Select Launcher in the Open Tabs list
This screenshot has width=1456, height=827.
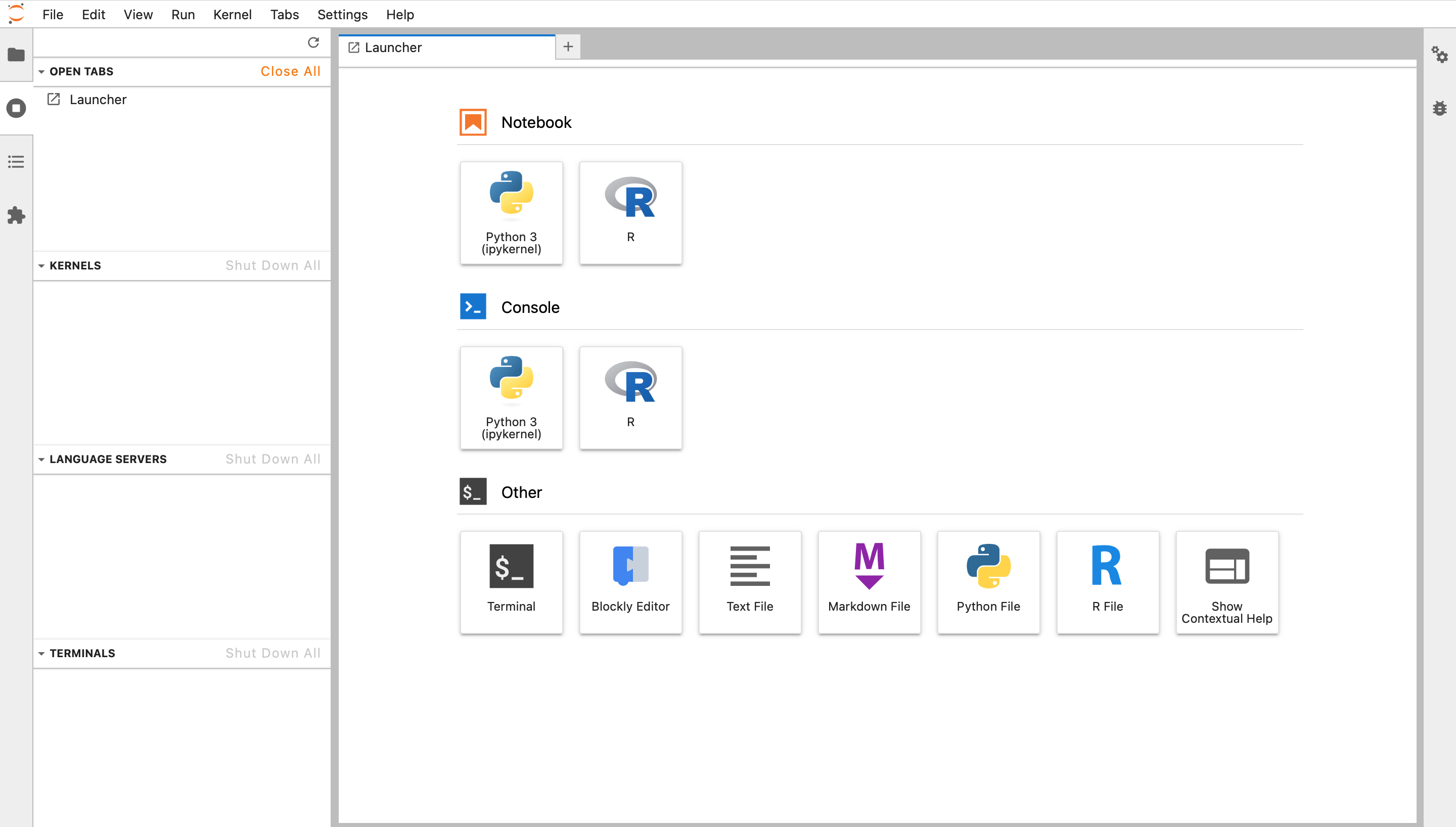(181, 100)
